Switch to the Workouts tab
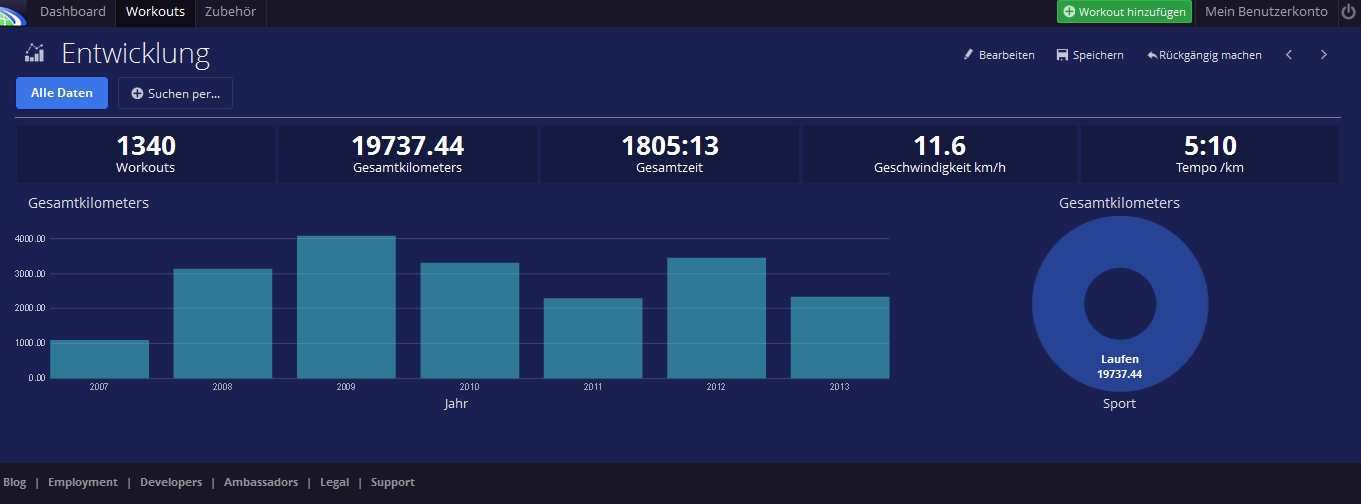Viewport: 1361px width, 504px height. (x=155, y=12)
